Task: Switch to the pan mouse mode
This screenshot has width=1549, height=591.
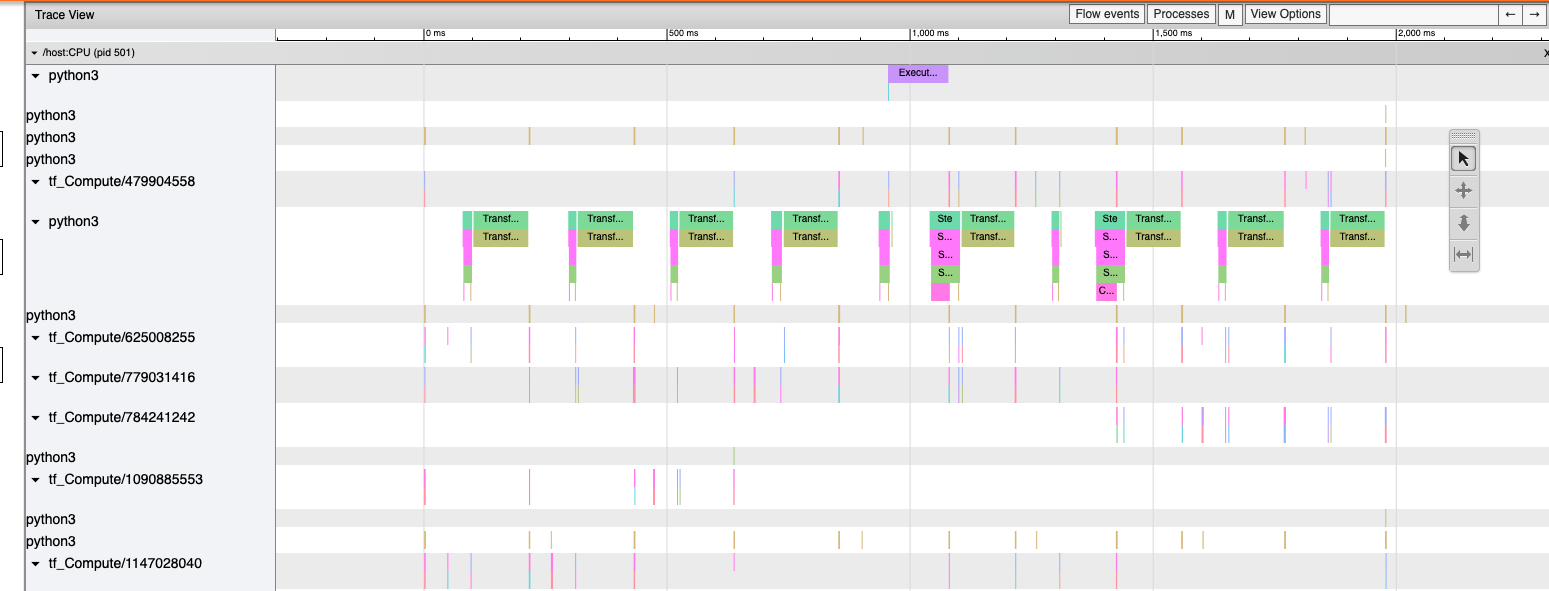Action: pyautogui.click(x=1463, y=191)
